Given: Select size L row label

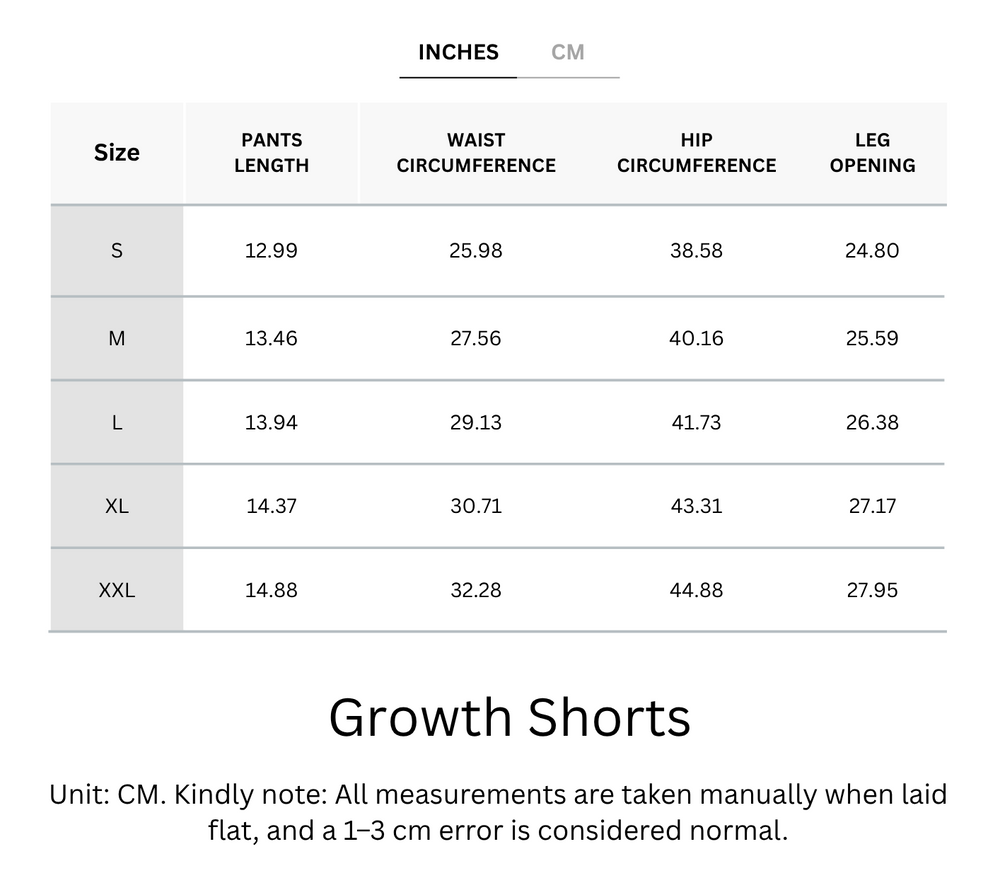Looking at the screenshot, I should (116, 422).
